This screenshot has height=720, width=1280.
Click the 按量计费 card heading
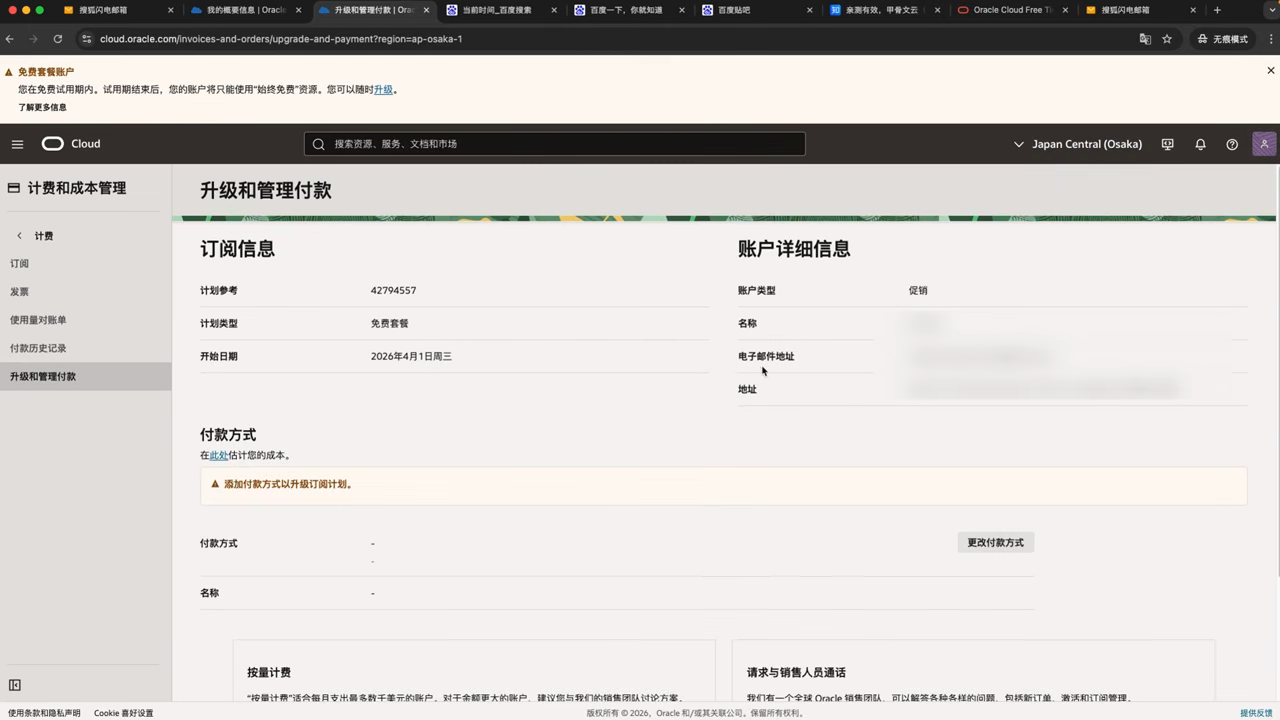point(269,673)
